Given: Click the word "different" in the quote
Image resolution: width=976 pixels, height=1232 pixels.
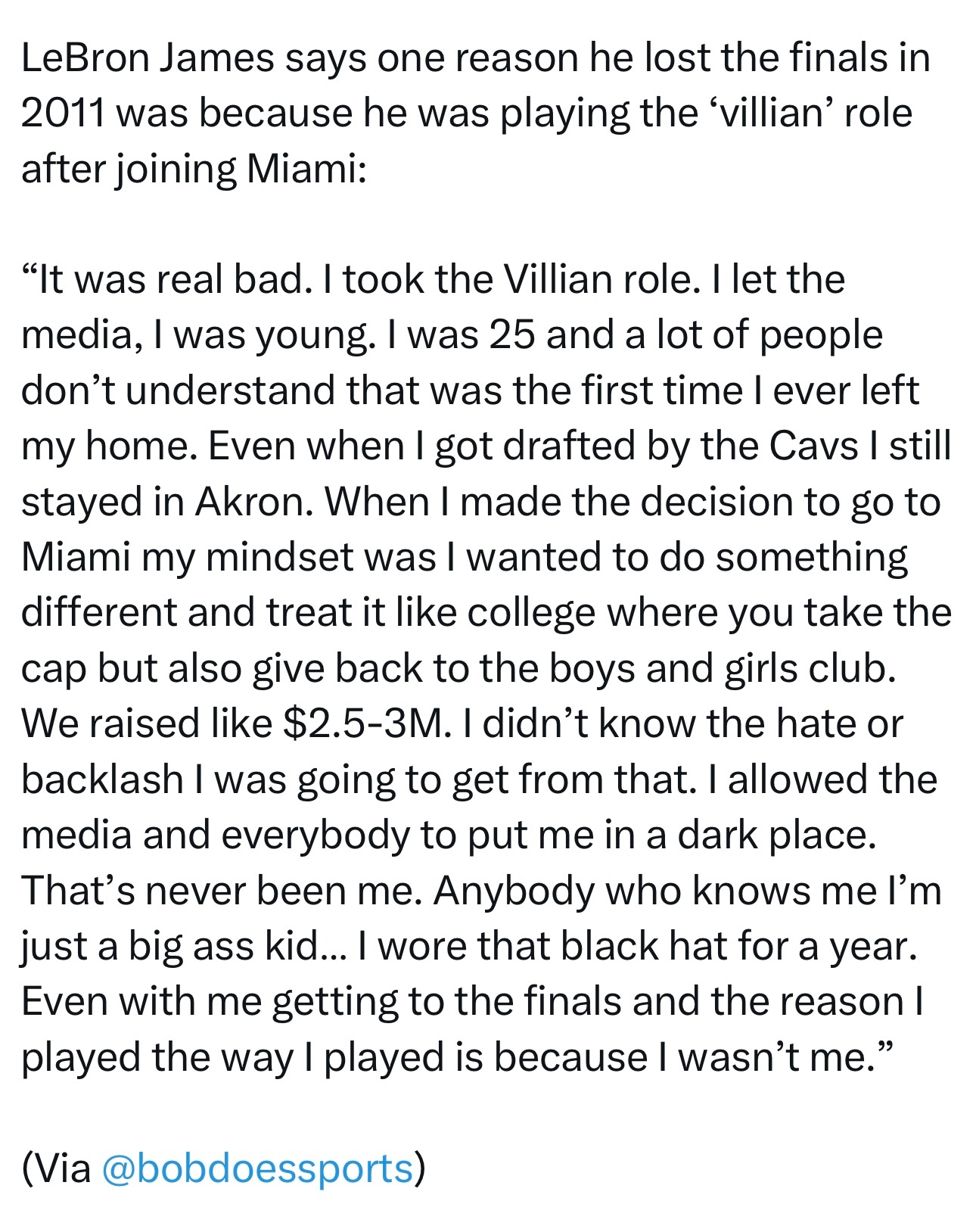Looking at the screenshot, I should [98, 612].
